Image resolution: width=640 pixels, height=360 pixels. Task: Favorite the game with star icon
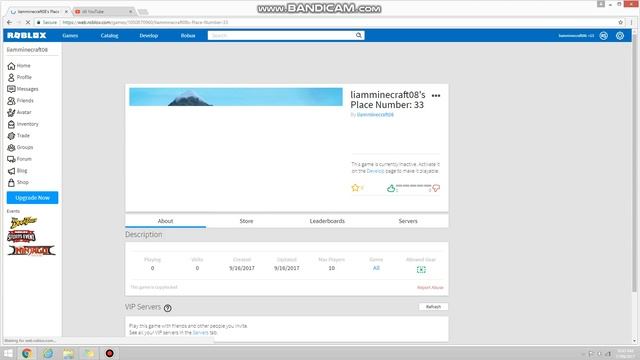tap(355, 188)
